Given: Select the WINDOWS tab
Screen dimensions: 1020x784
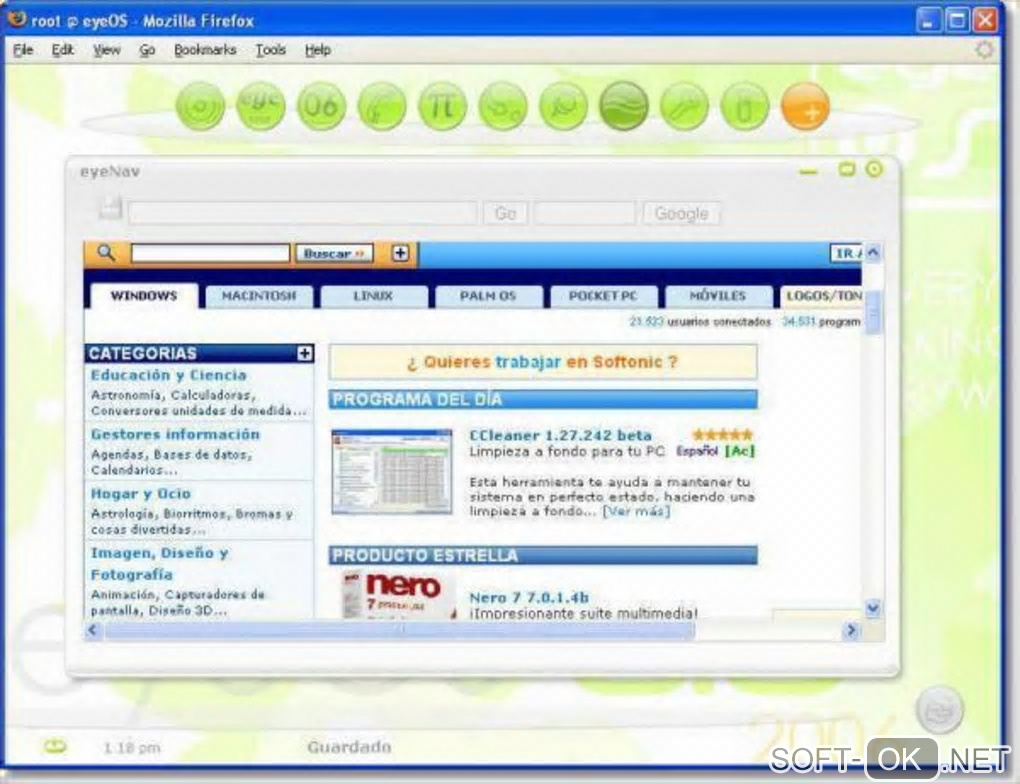Looking at the screenshot, I should pos(144,295).
